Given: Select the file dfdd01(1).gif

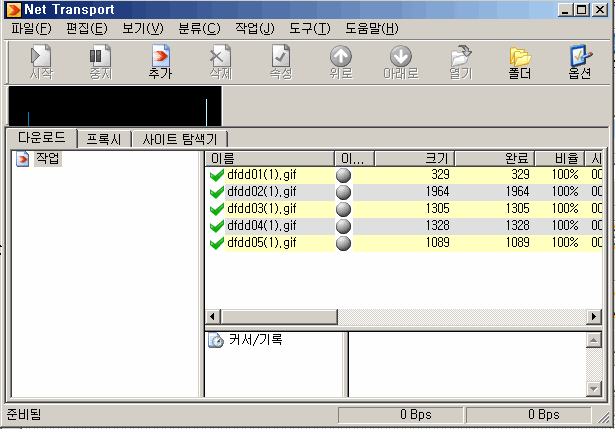Looking at the screenshot, I should click(262, 175).
